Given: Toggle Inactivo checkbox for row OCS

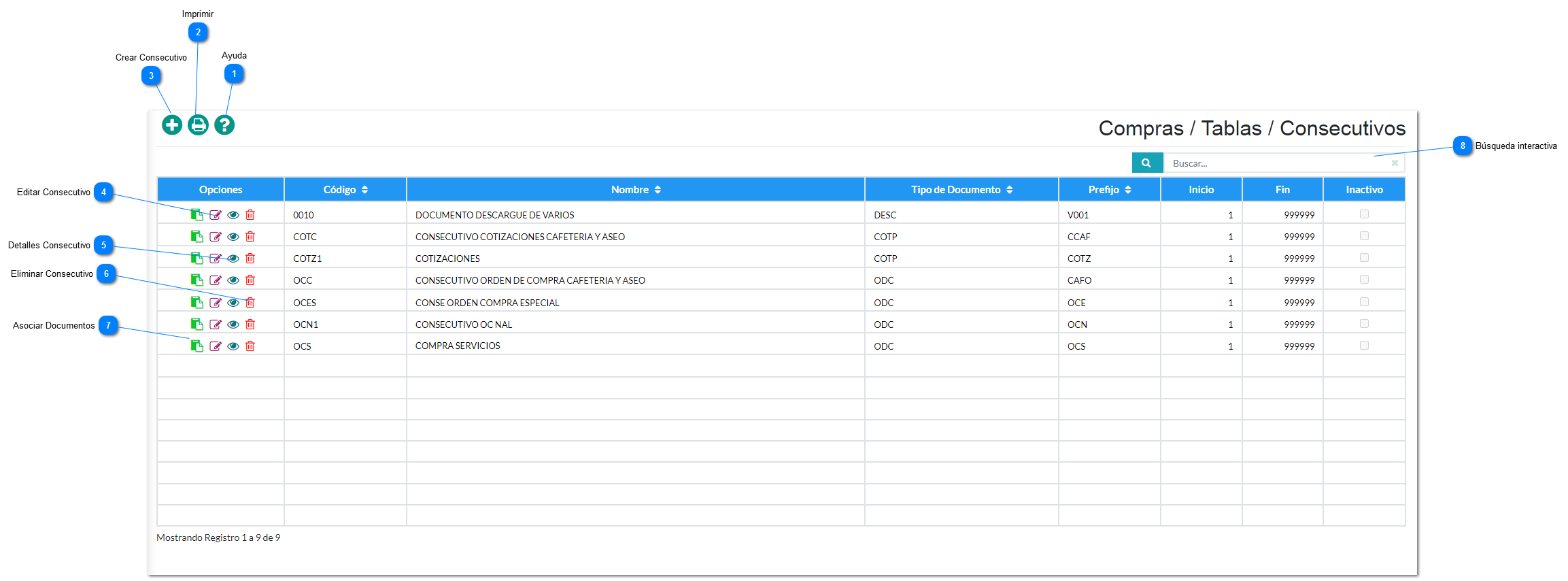Looking at the screenshot, I should [1364, 346].
